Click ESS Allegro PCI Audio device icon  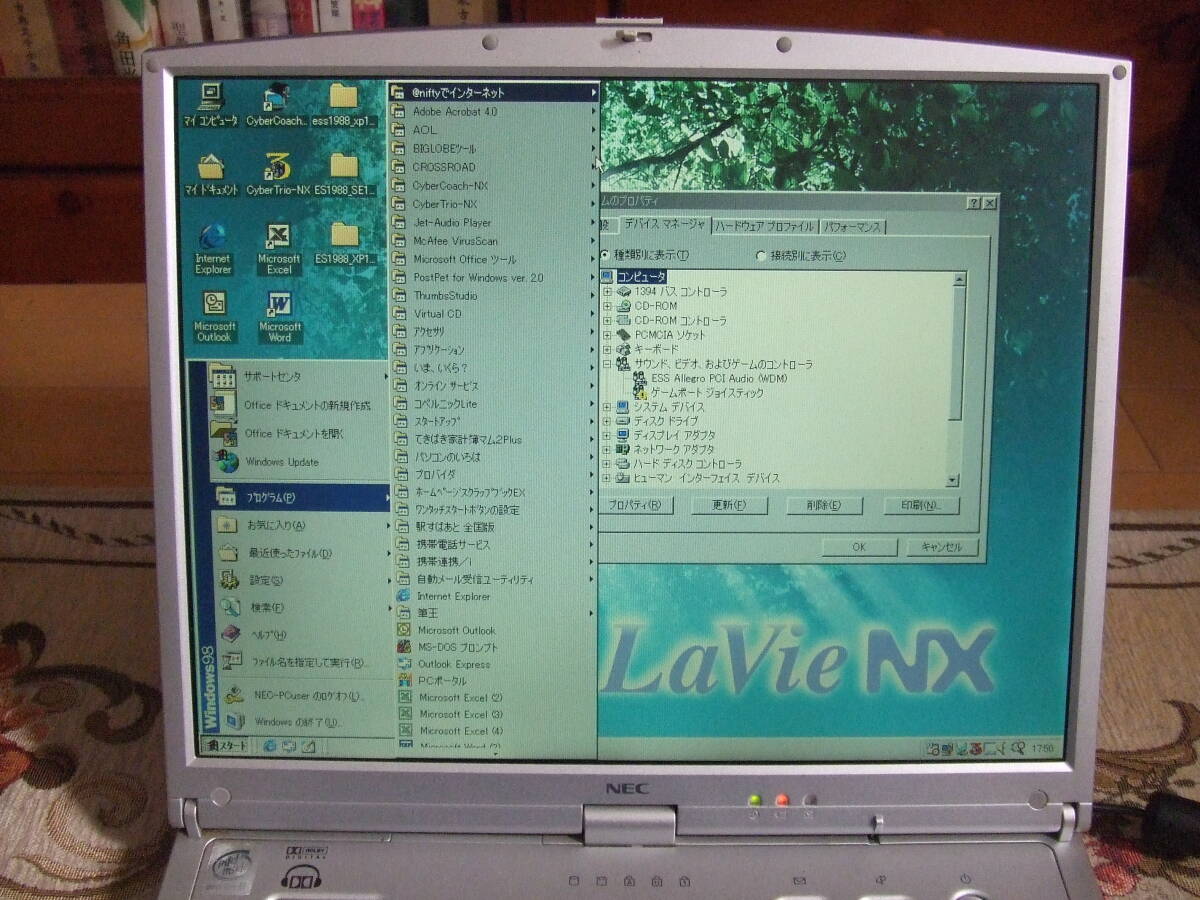point(641,378)
